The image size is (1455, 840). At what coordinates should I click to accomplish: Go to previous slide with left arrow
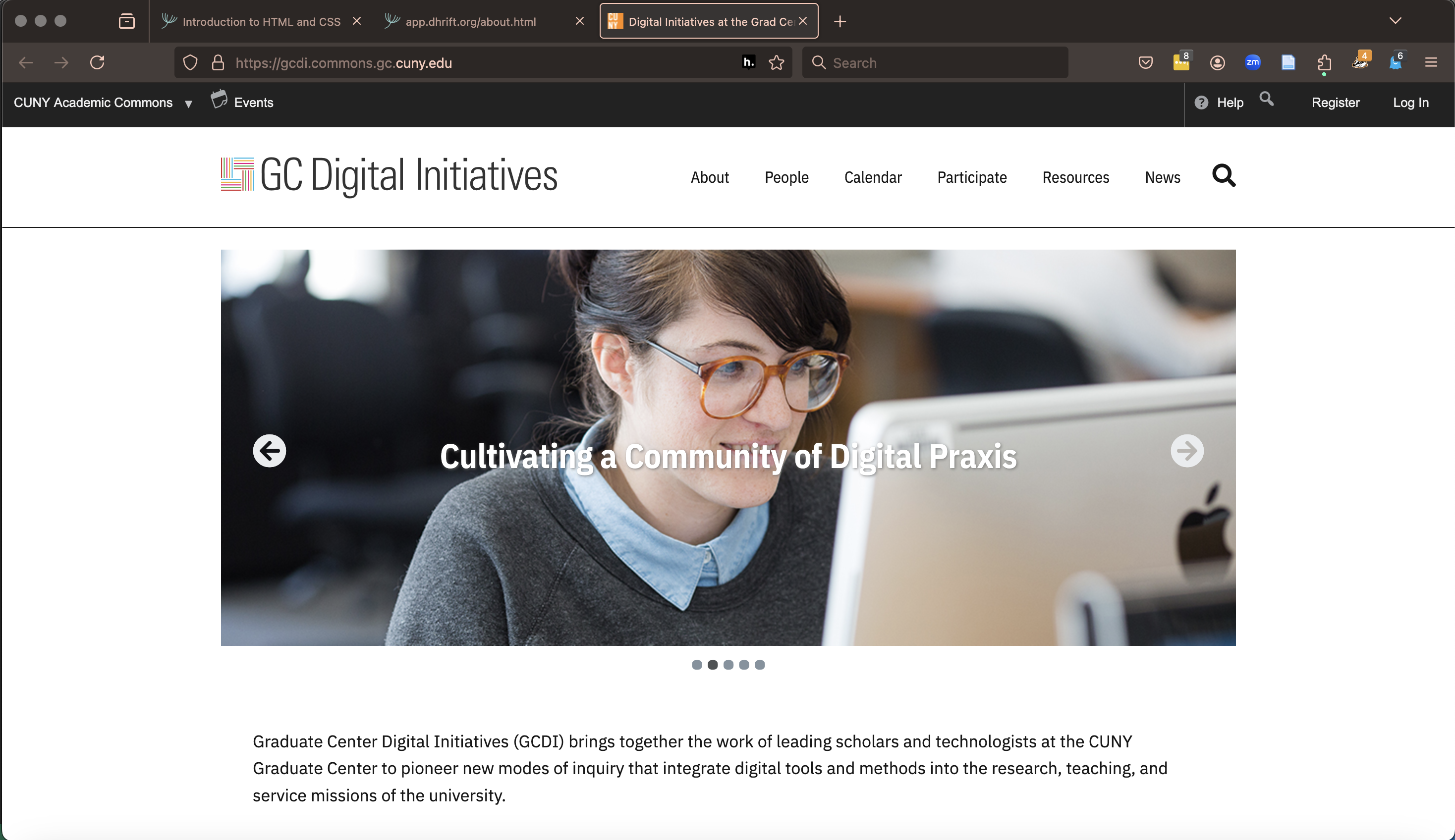pos(270,451)
